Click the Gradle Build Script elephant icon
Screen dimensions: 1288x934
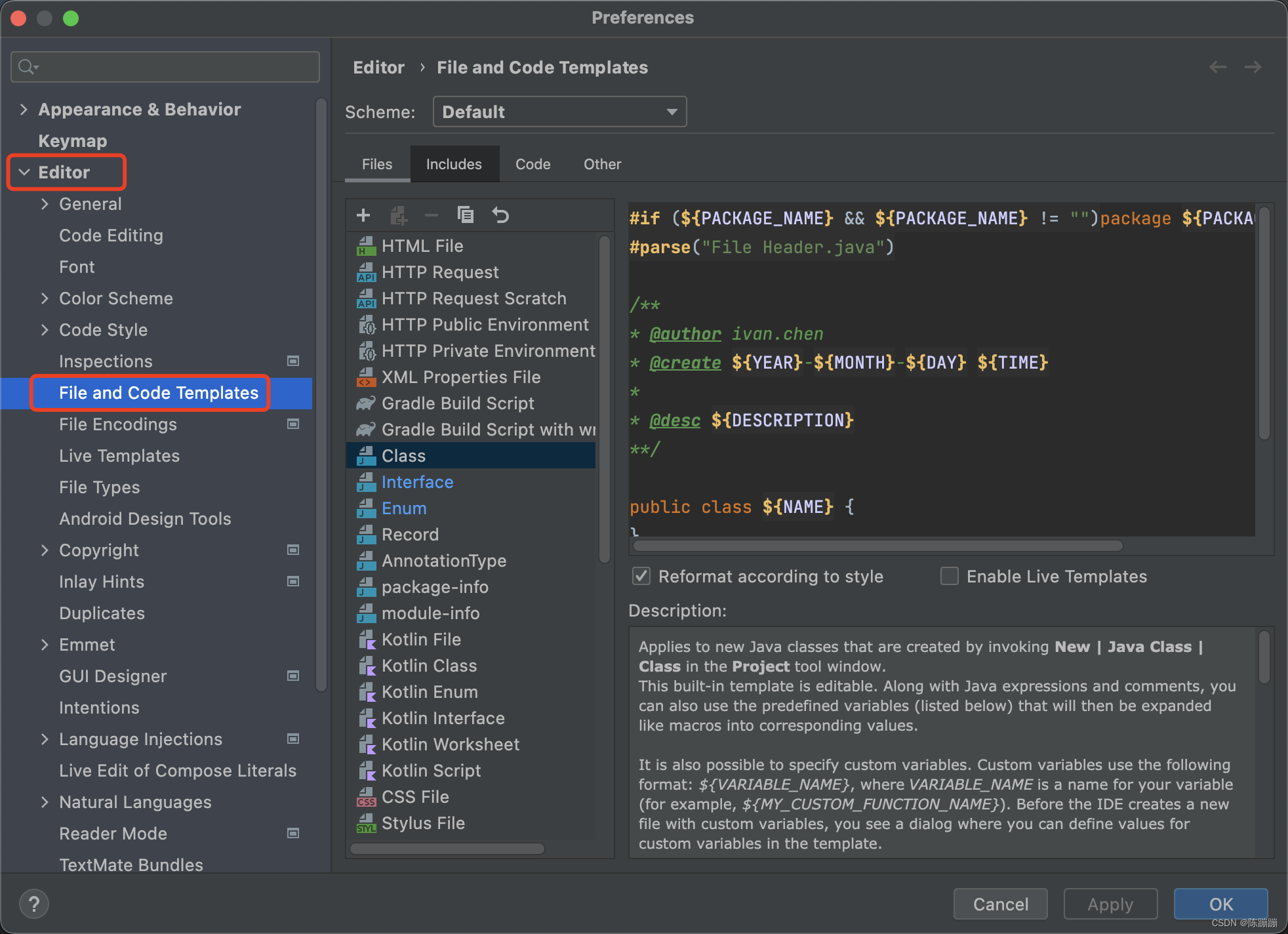click(366, 403)
